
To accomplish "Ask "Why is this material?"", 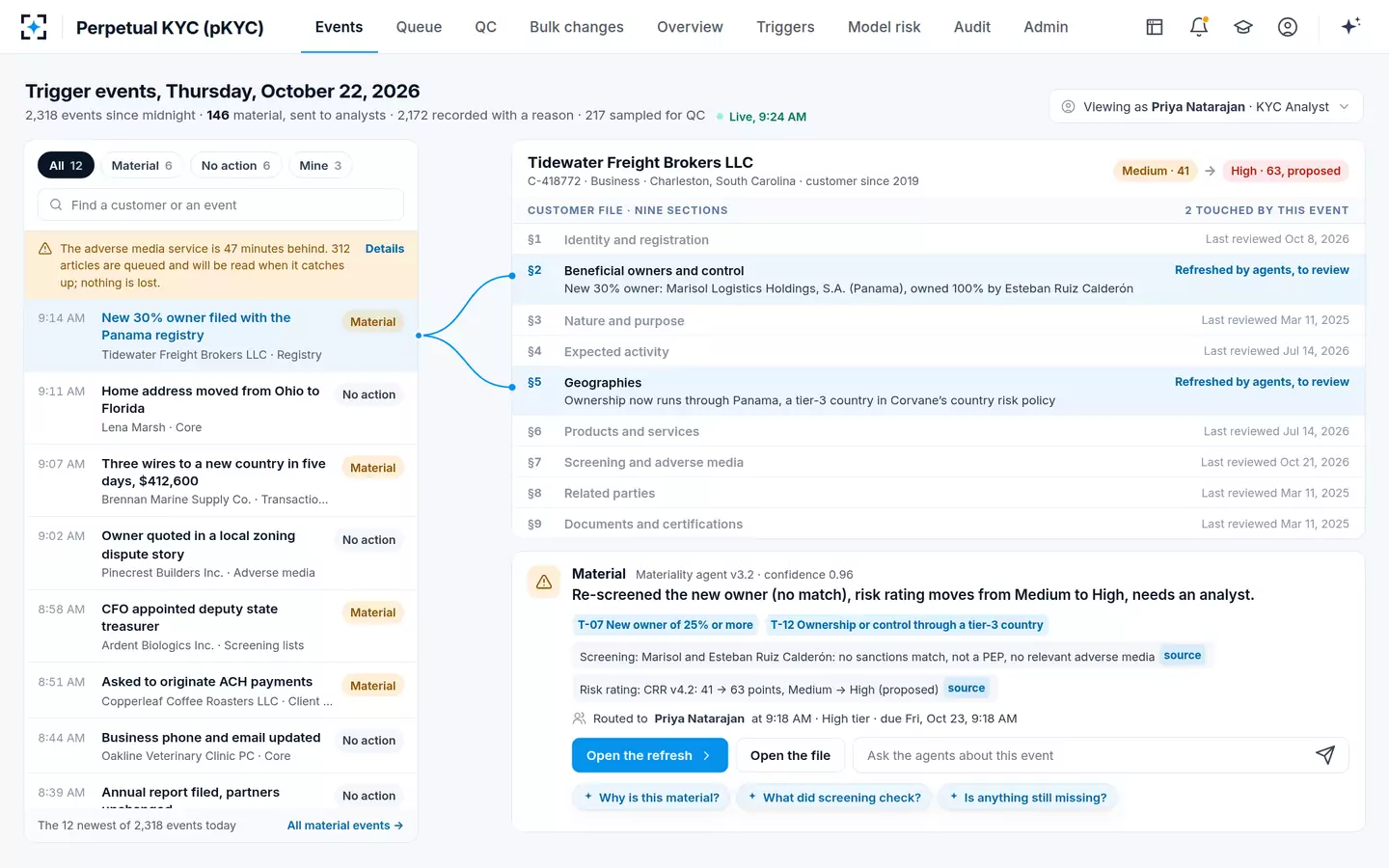I will 651,798.
